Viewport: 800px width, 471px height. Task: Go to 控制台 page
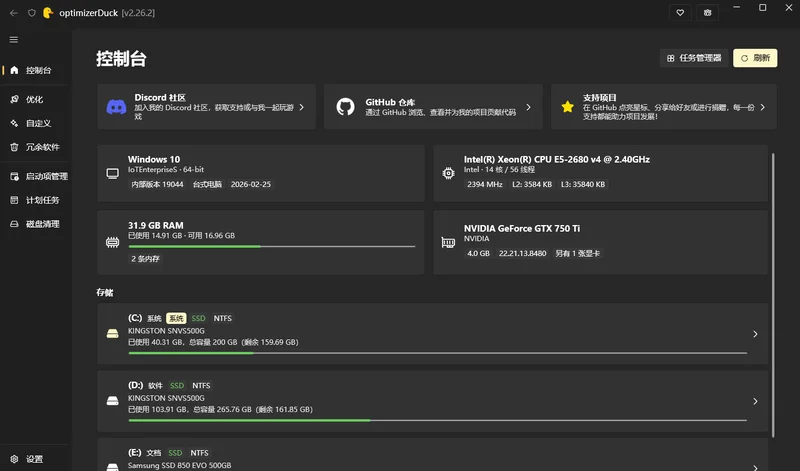[36, 70]
